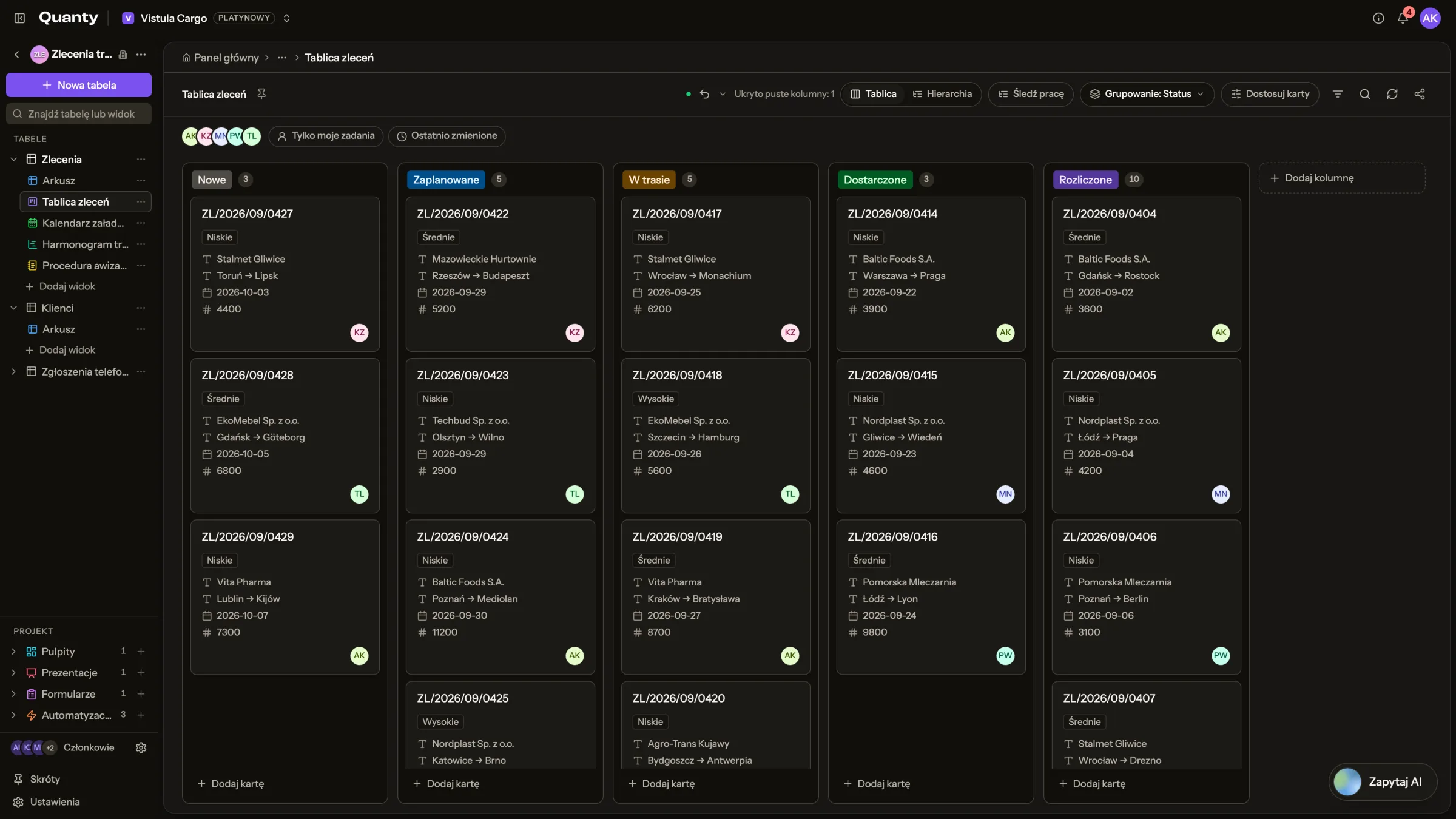Open the info help icon
The width and height of the screenshot is (1456, 819).
pos(1378,18)
